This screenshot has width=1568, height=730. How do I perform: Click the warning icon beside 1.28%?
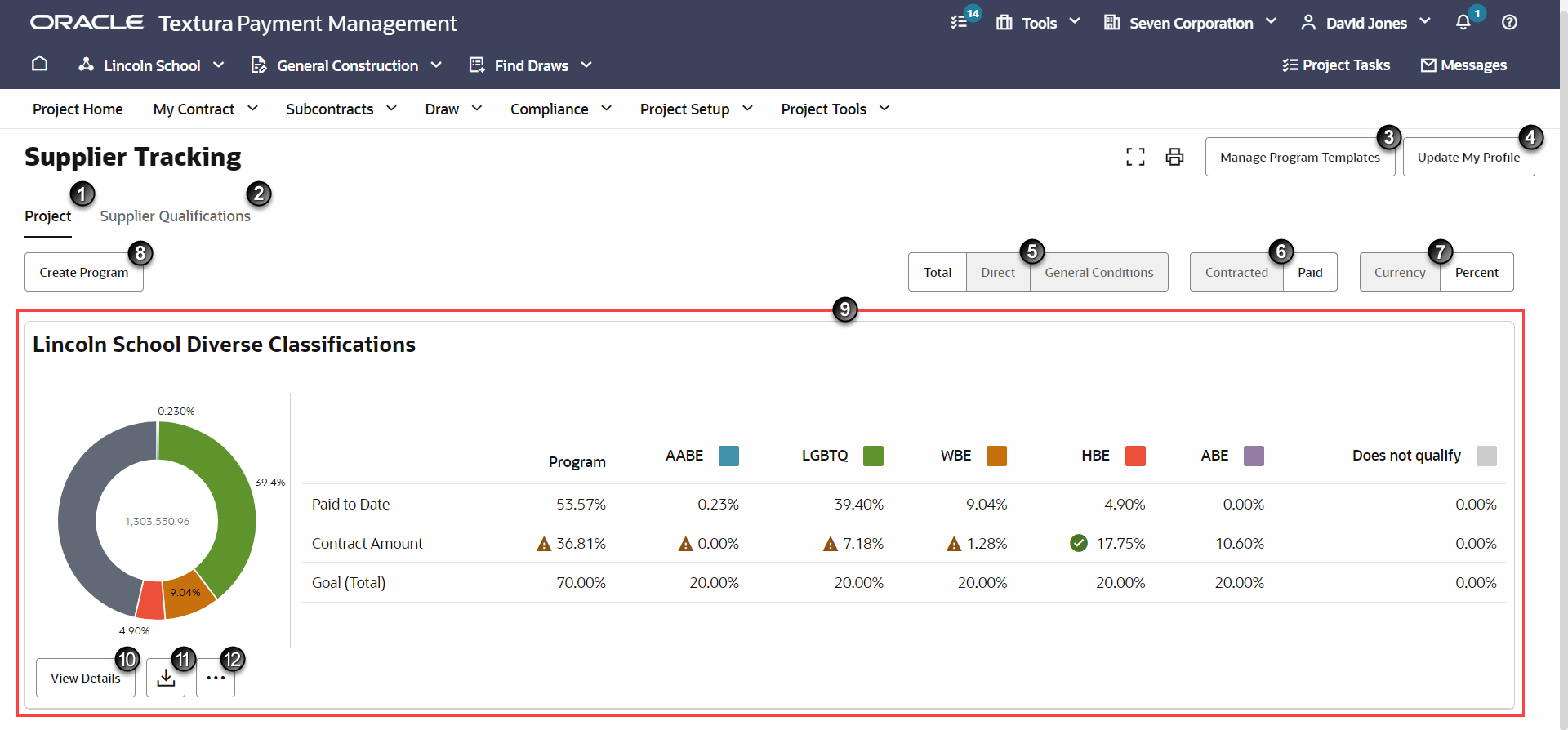tap(954, 544)
